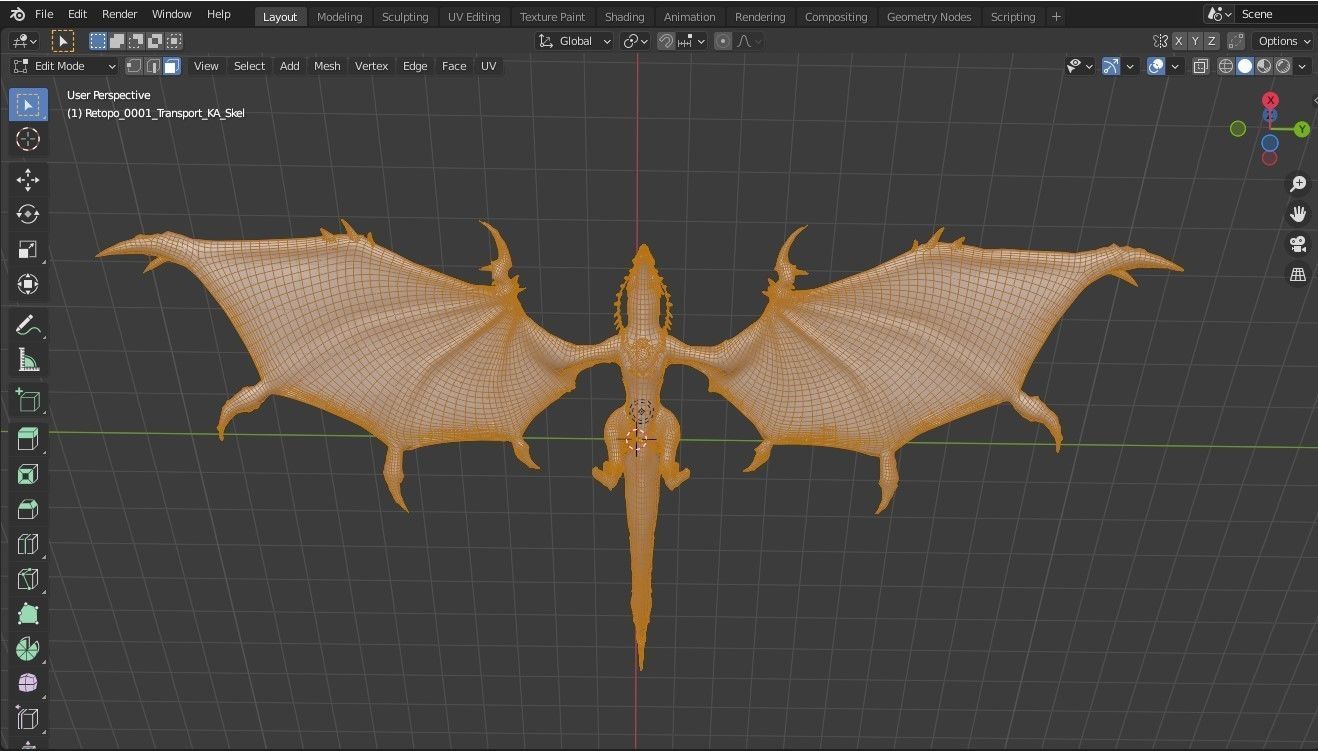Viewport: 1318px width, 751px height.
Task: Activate the Rotate tool
Action: 28,214
